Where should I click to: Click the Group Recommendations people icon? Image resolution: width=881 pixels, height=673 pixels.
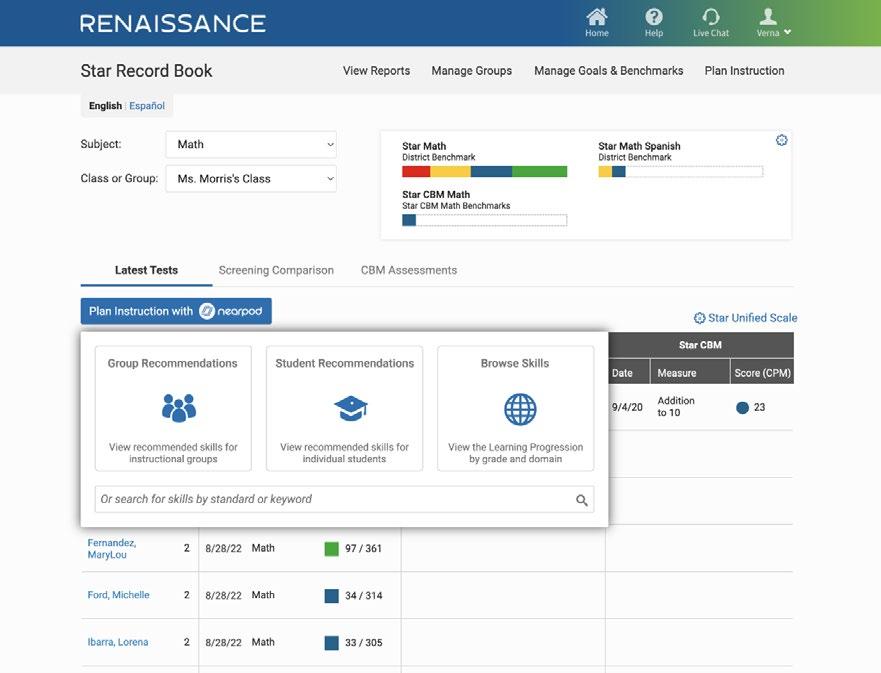tap(179, 408)
